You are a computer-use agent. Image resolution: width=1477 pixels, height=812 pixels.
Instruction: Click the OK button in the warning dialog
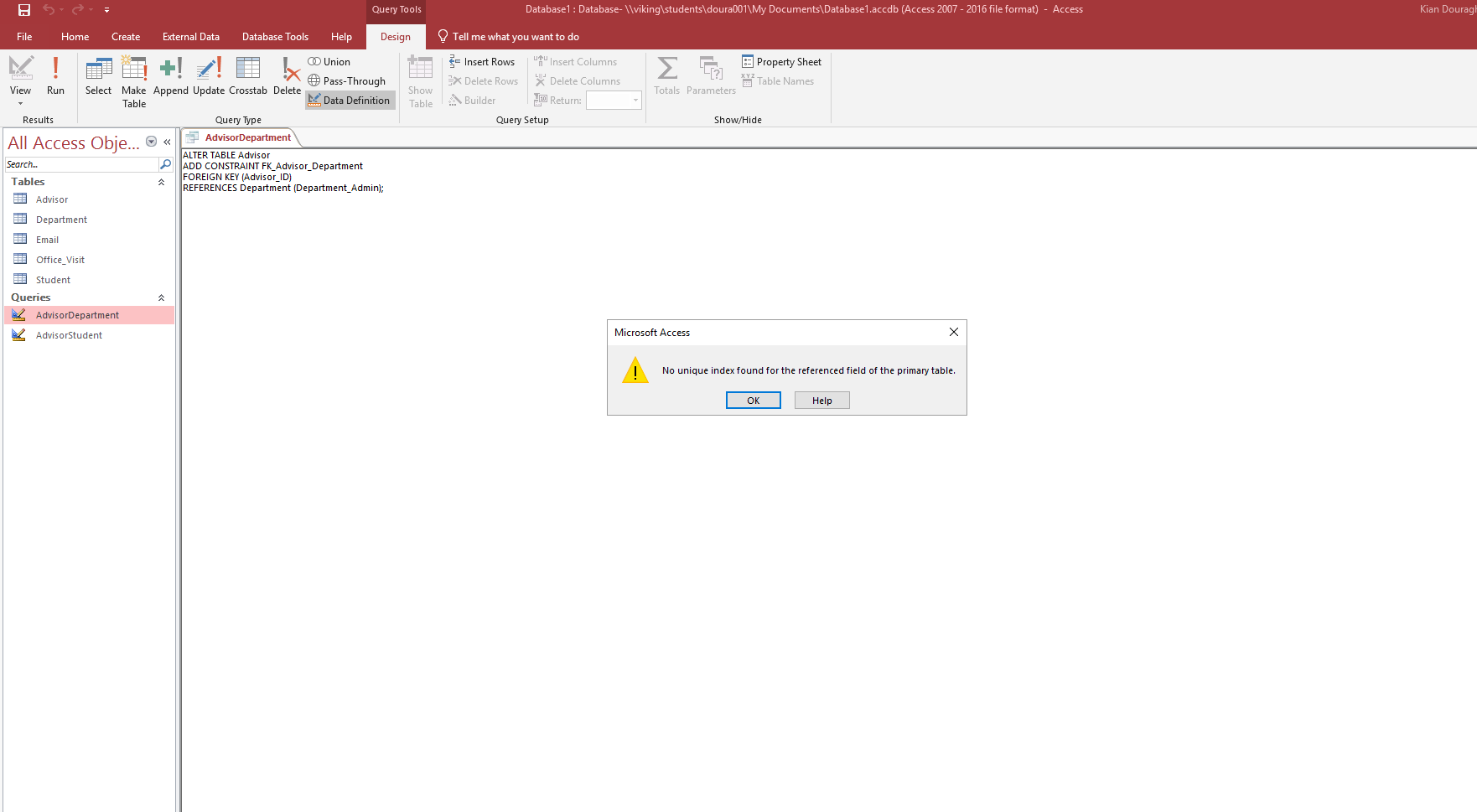(x=754, y=401)
